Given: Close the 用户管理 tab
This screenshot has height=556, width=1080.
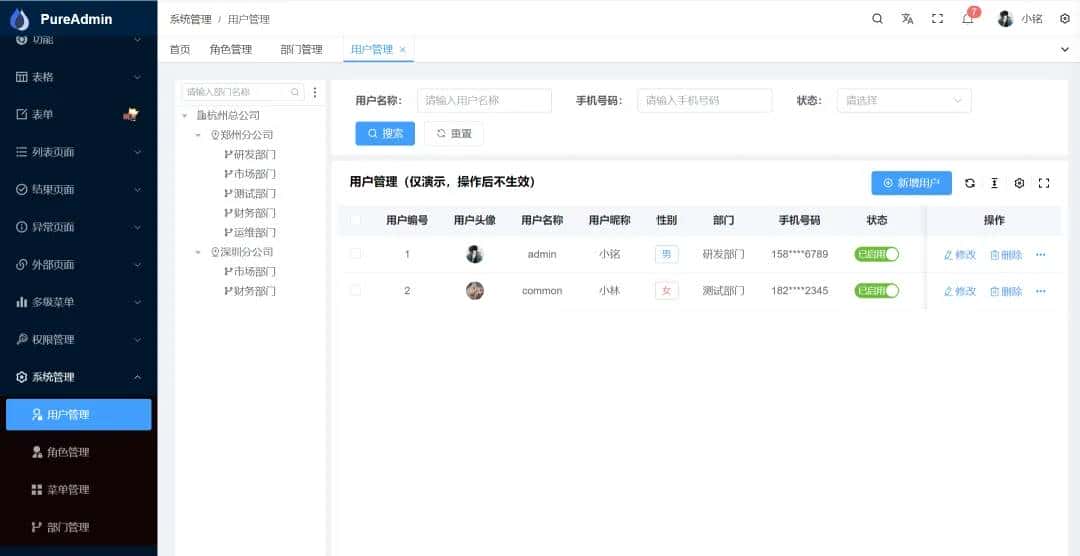Looking at the screenshot, I should (x=403, y=50).
